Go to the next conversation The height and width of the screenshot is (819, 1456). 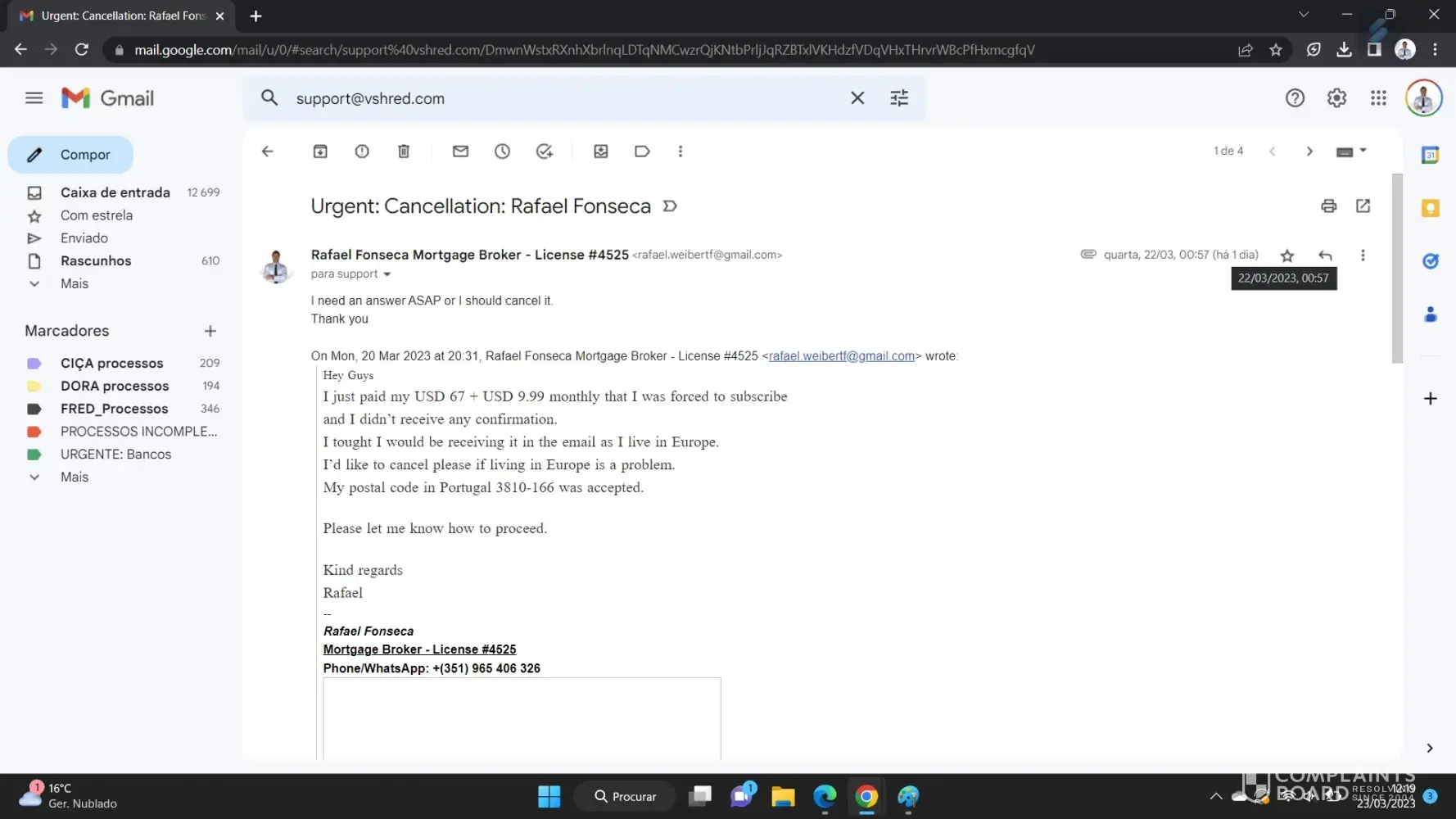click(1309, 152)
